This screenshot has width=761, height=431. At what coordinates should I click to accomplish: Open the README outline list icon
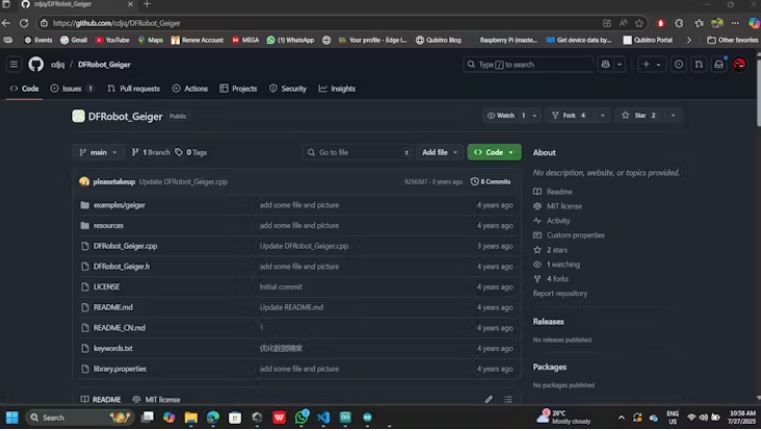508,399
